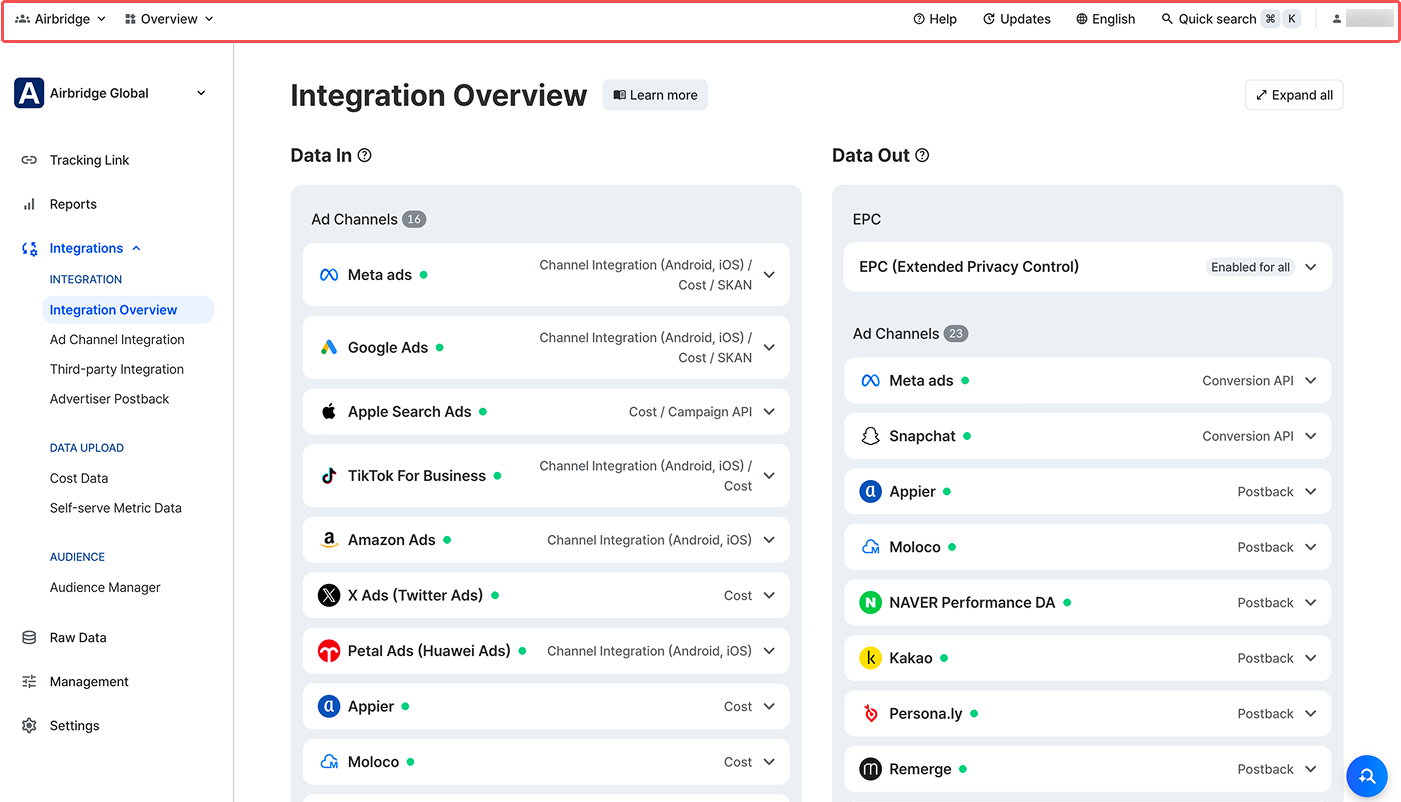Click the Airbridge Global app logo

click(x=29, y=93)
